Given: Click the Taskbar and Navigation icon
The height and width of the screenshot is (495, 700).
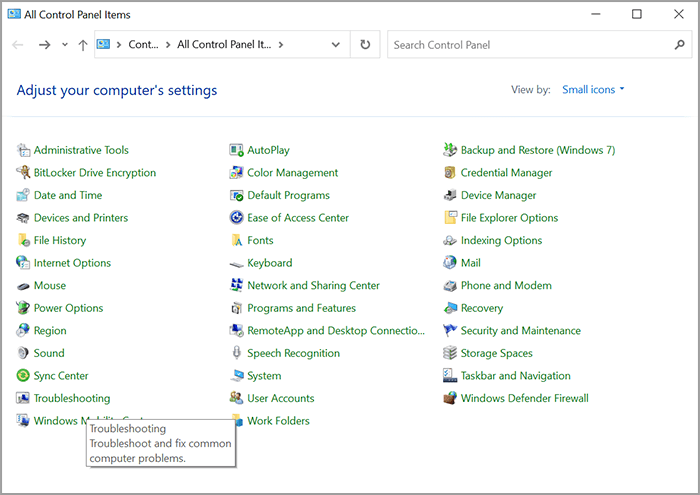Looking at the screenshot, I should pyautogui.click(x=450, y=376).
